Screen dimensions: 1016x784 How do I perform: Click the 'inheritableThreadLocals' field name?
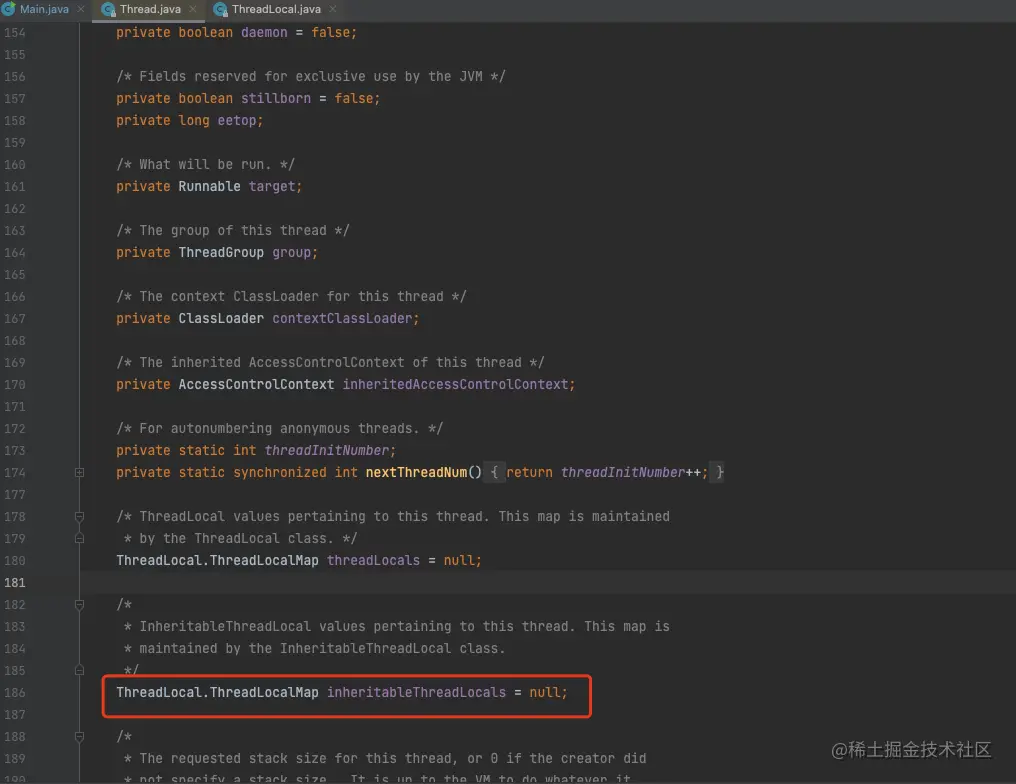pyautogui.click(x=416, y=693)
